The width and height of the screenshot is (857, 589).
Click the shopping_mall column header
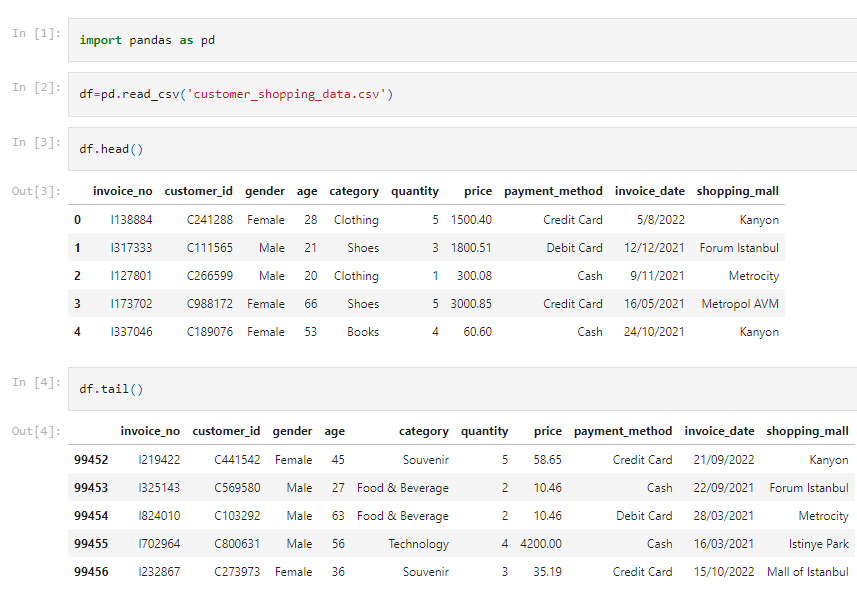738,190
